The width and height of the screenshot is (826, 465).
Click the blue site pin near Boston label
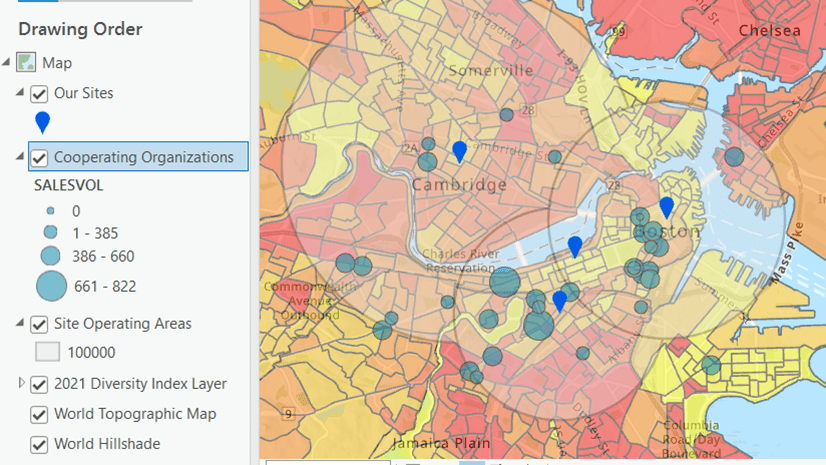point(666,207)
